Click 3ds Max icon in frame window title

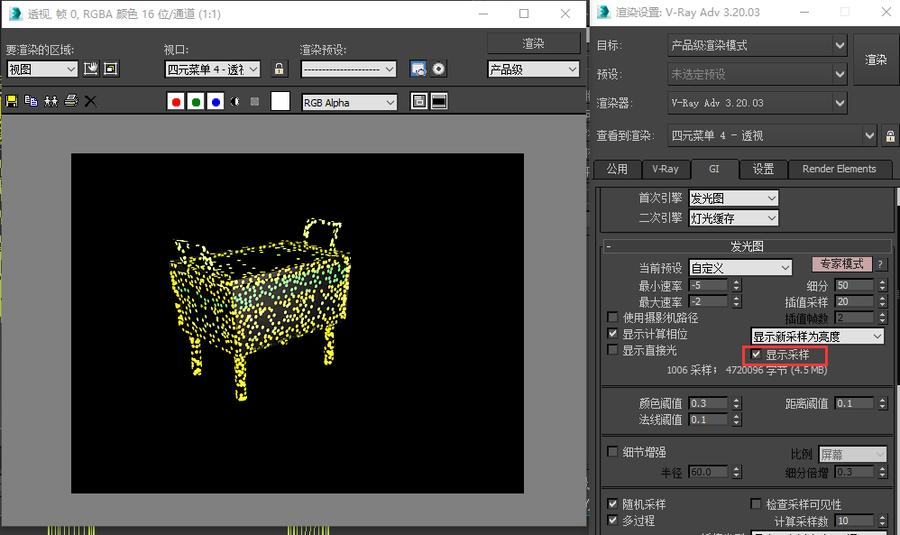tap(15, 13)
